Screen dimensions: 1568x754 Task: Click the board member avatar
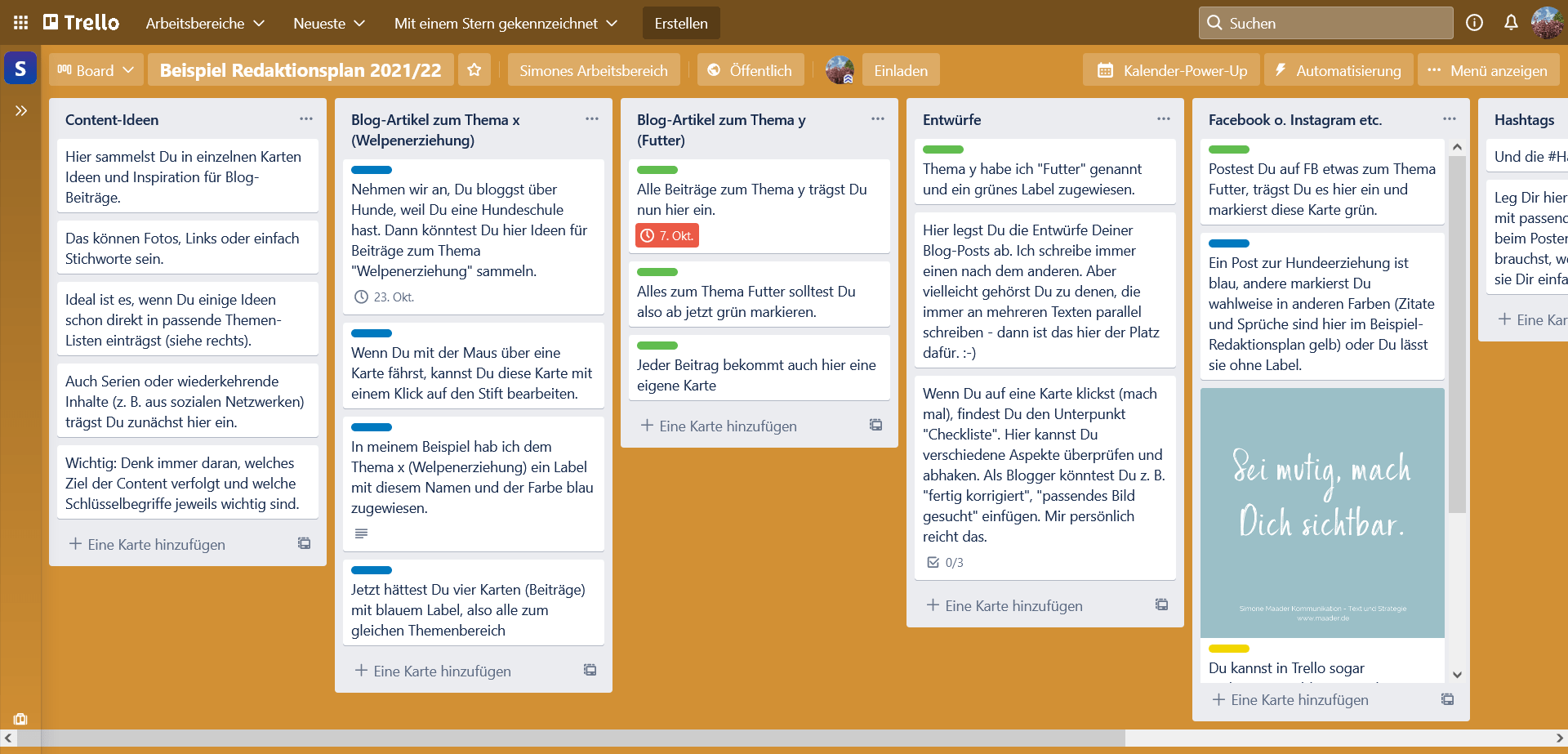click(840, 70)
